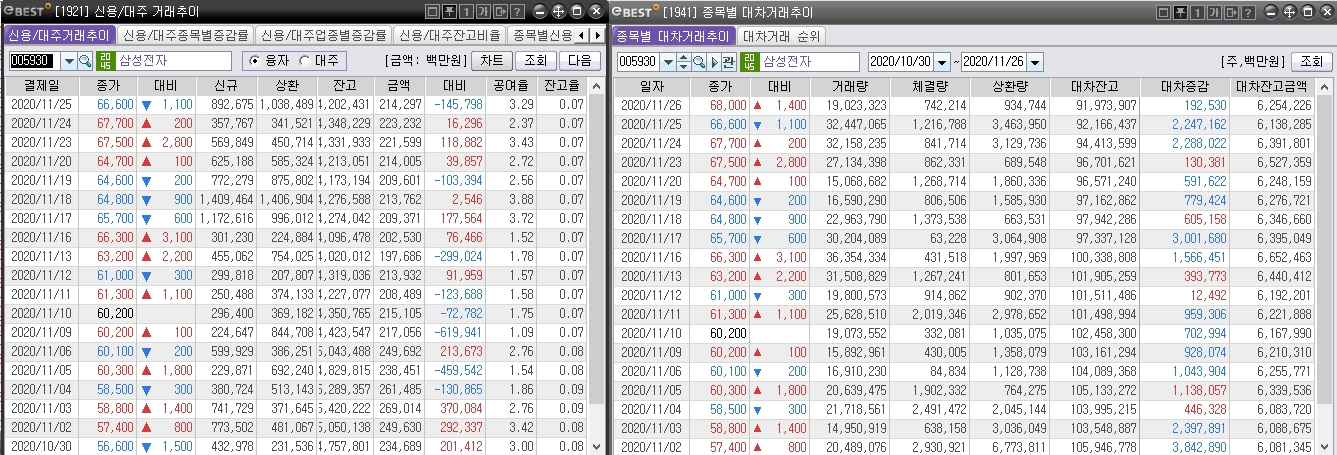1337x455 pixels.
Task: Open stock code dropdown in 1921 window
Action: 69,61
